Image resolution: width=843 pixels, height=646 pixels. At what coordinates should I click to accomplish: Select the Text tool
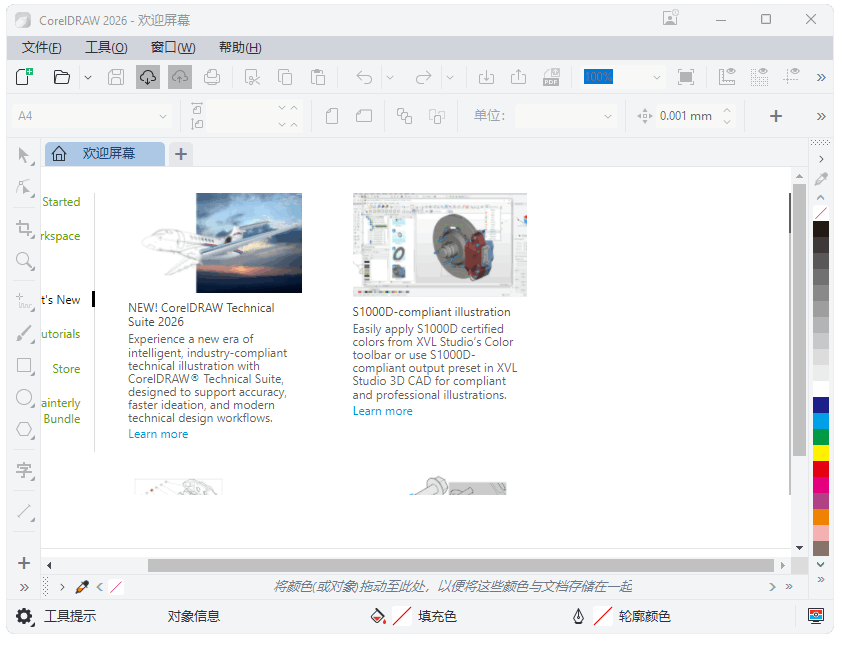click(25, 469)
